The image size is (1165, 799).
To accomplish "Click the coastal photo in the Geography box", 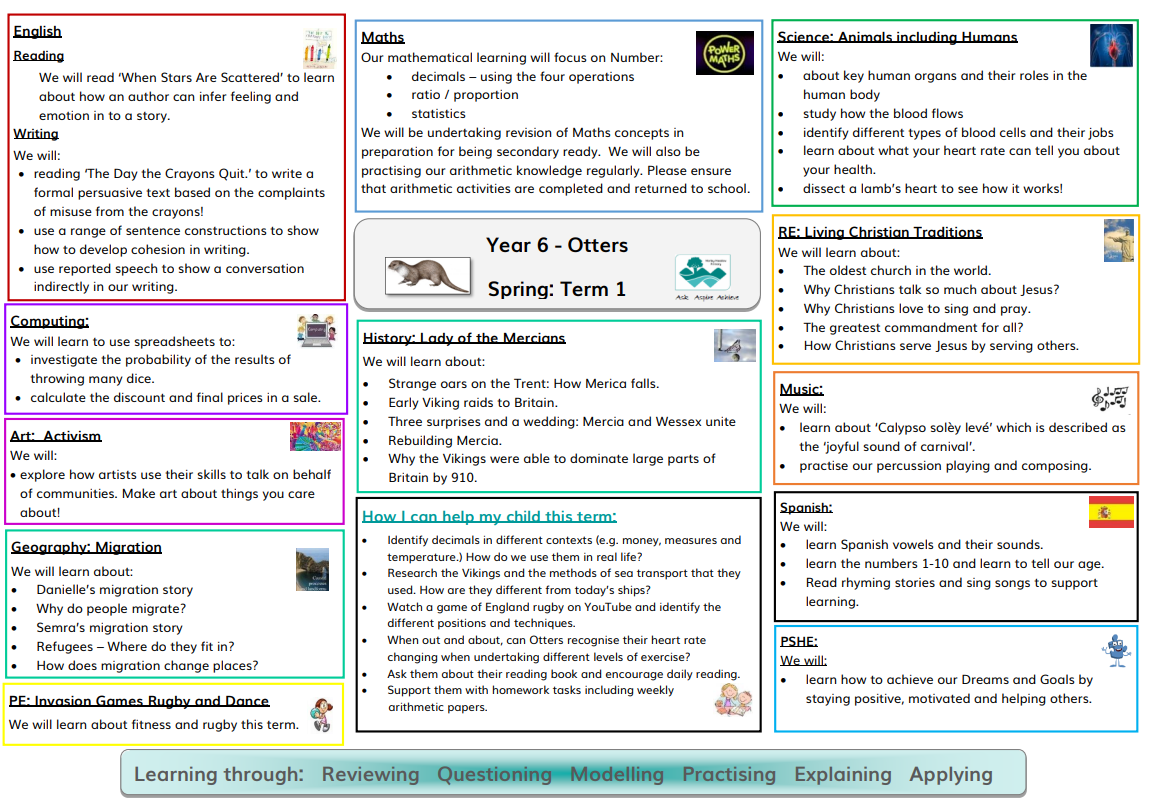I will coord(311,570).
